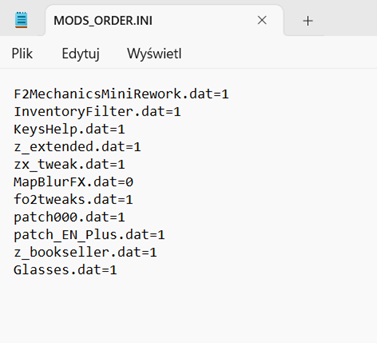Click the Notepad app icon
Image resolution: width=391 pixels, height=363 pixels.
pyautogui.click(x=21, y=20)
